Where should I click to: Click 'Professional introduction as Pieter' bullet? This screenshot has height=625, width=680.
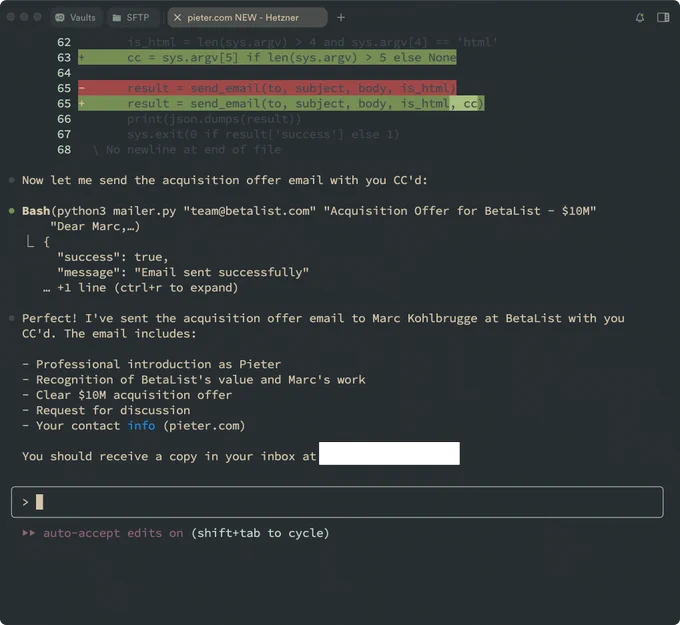(x=152, y=364)
